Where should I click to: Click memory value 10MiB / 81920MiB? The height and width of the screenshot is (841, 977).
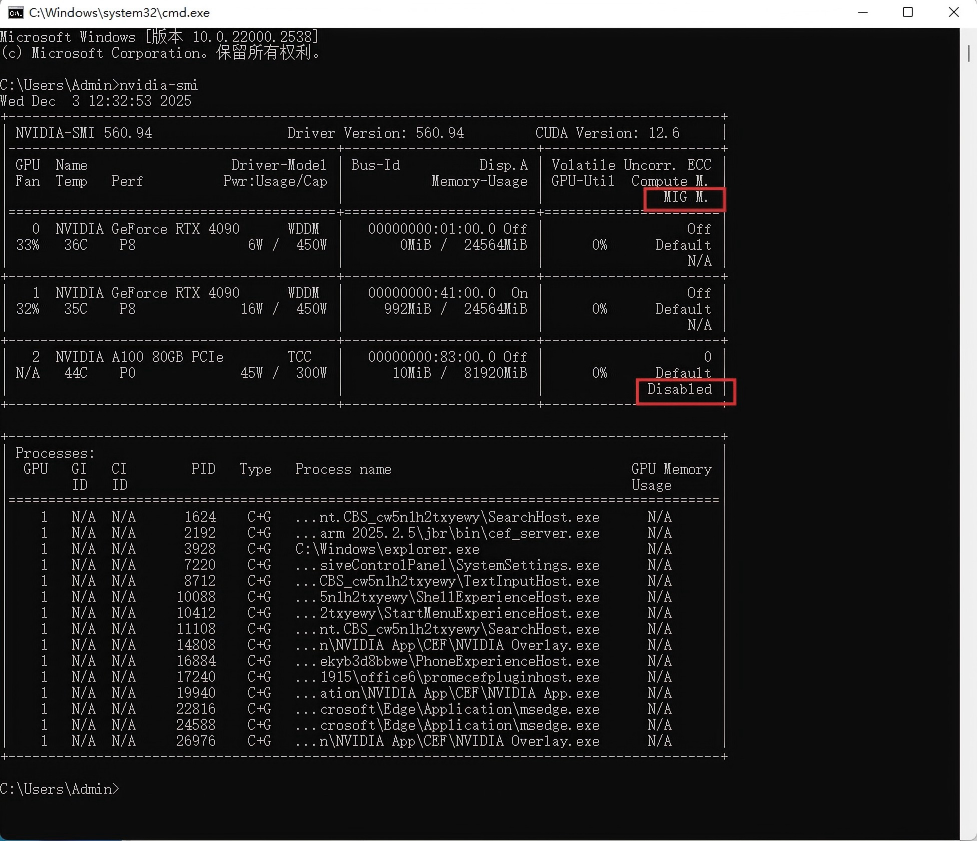pos(460,373)
